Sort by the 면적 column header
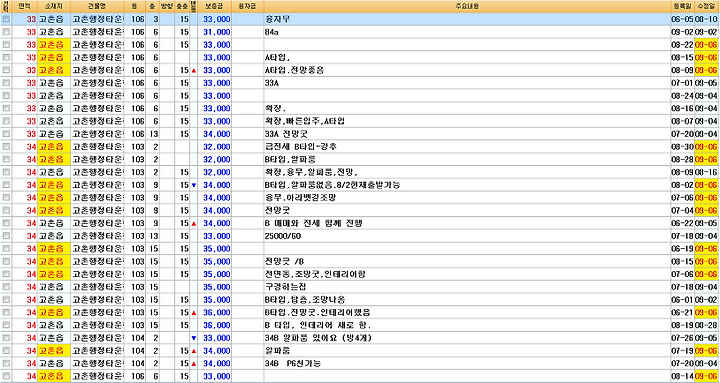This screenshot has width=720, height=383. click(24, 6)
